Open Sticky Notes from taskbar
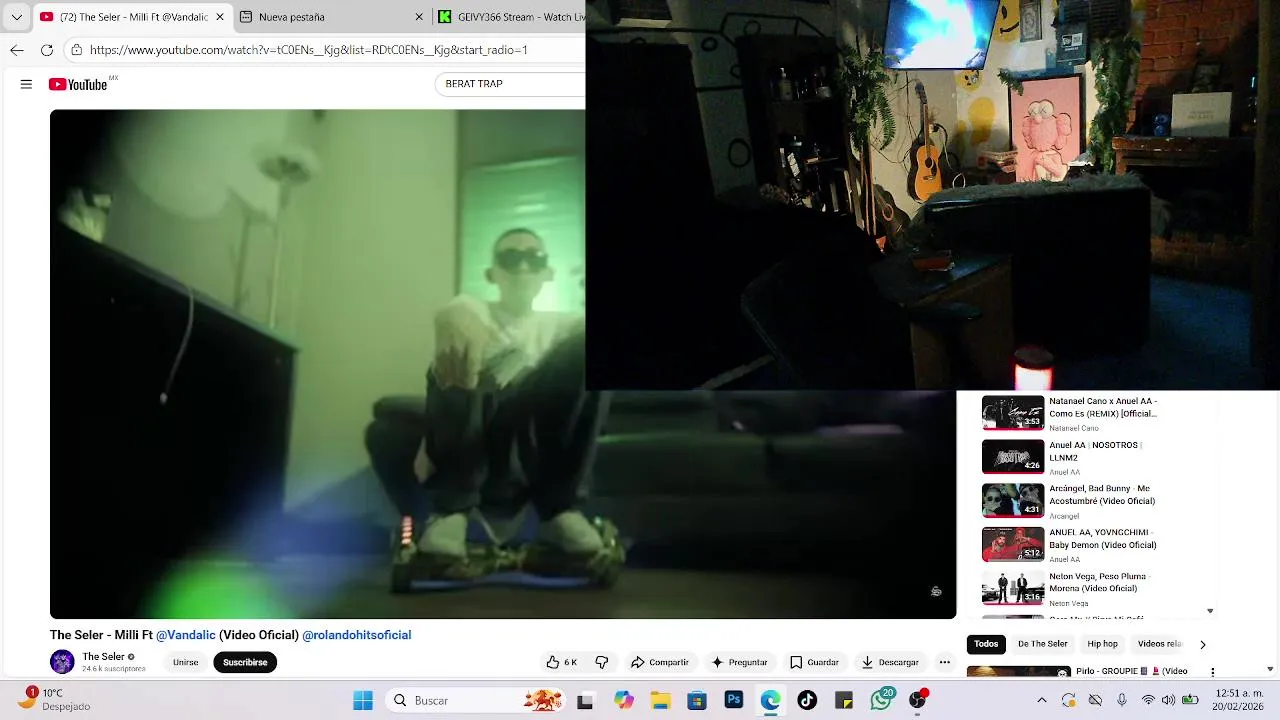This screenshot has height=720, width=1280. (x=844, y=700)
